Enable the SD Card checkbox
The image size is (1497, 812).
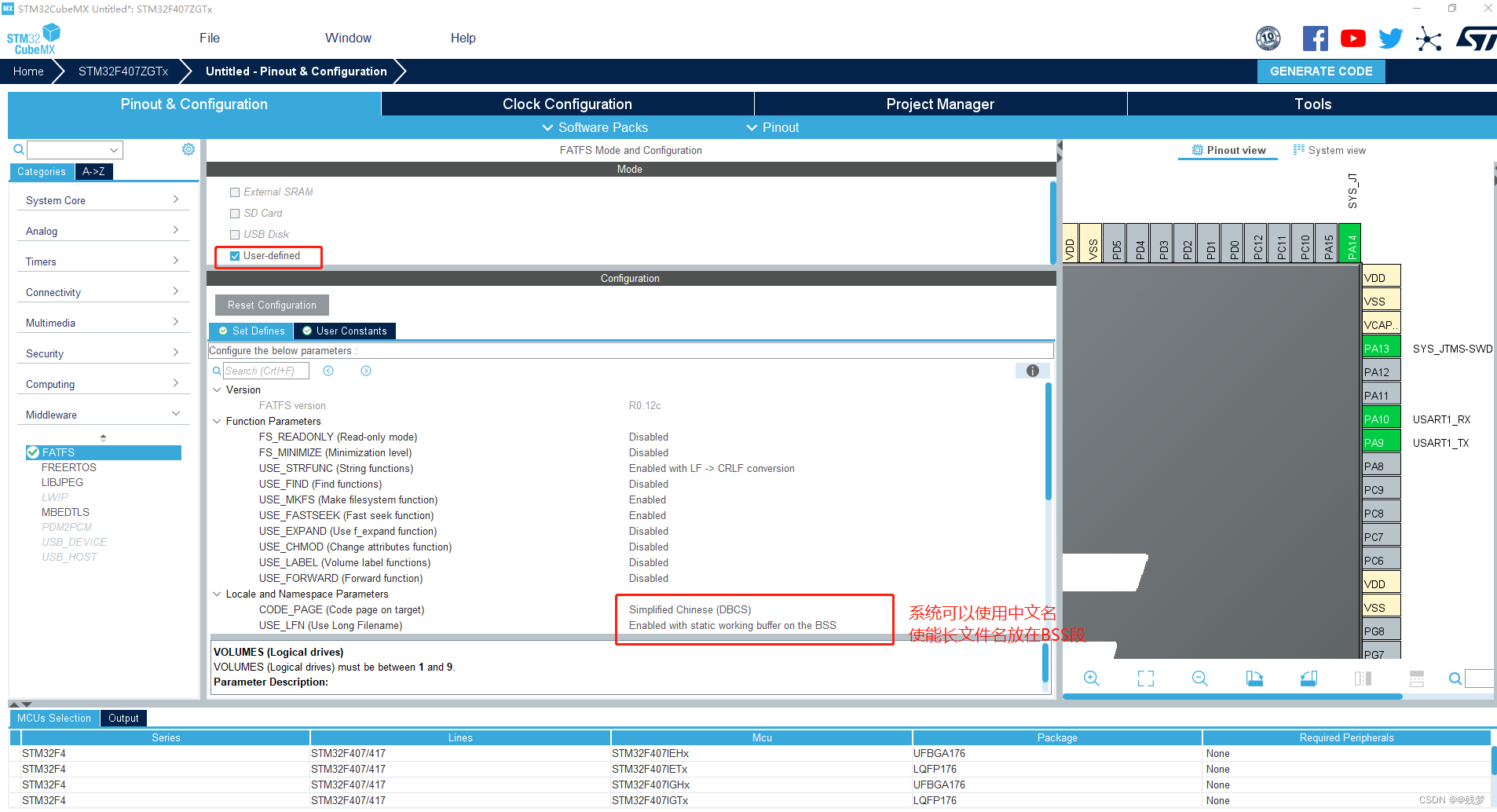(235, 214)
